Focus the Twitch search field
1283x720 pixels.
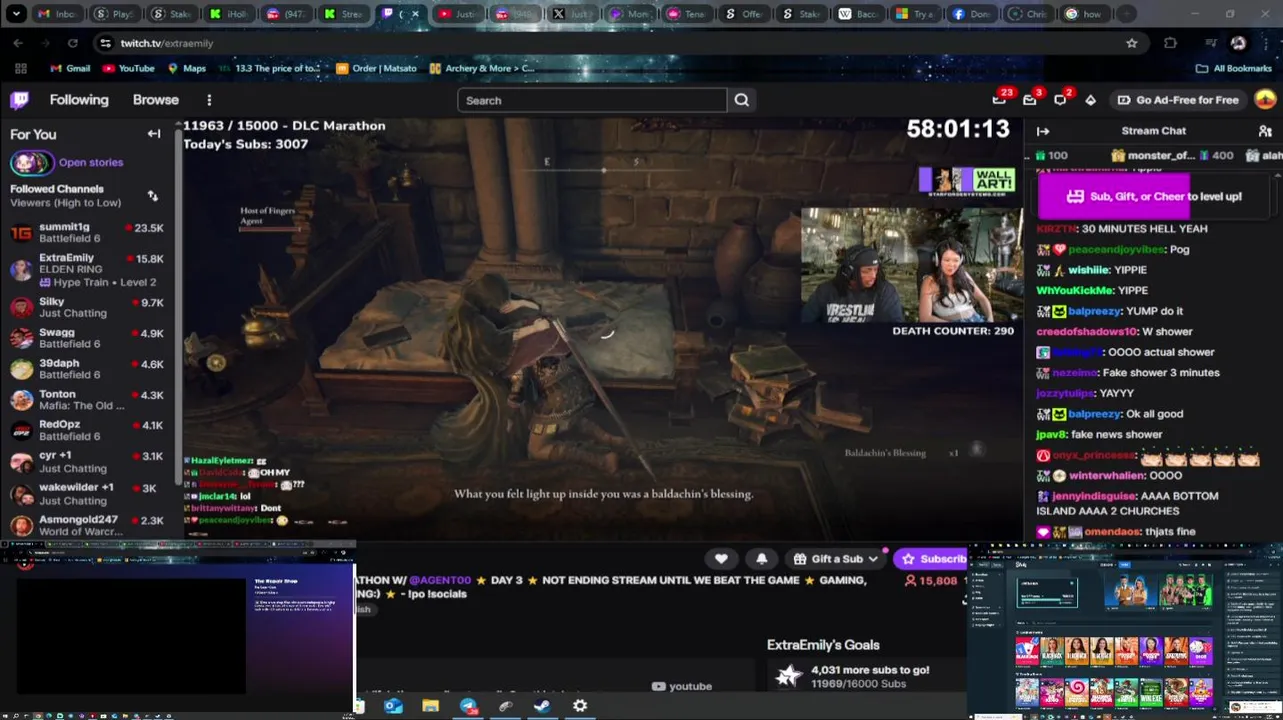tap(592, 100)
